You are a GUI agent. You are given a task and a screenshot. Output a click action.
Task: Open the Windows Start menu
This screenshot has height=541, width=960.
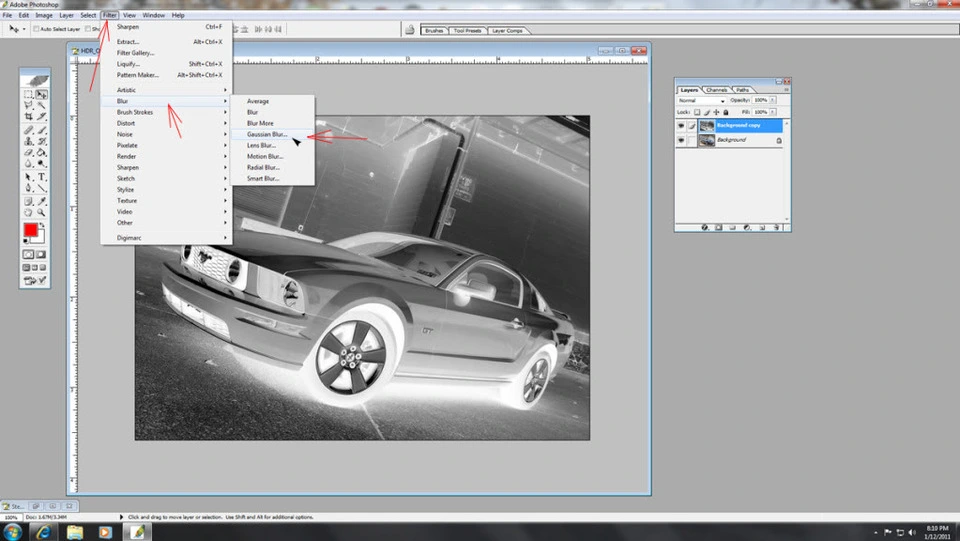(12, 532)
